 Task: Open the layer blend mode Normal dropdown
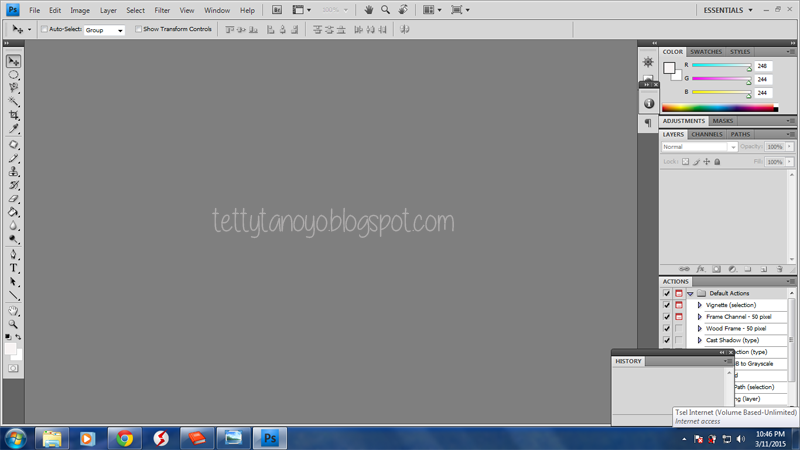click(699, 147)
